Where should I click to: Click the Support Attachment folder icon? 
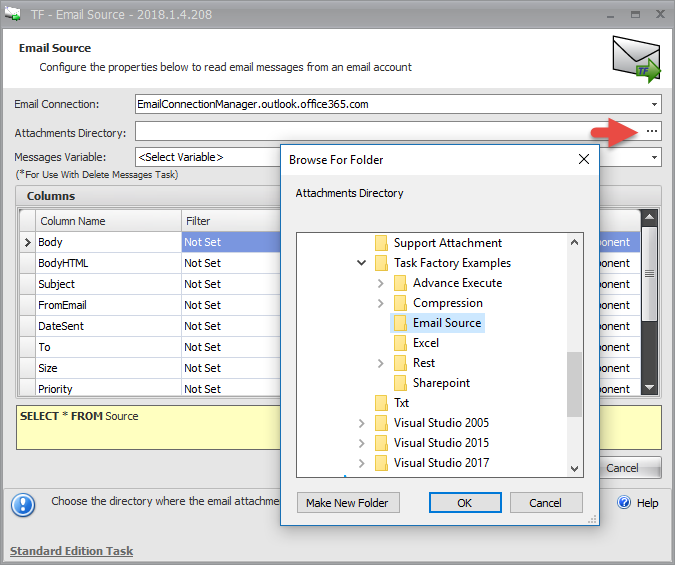(381, 243)
